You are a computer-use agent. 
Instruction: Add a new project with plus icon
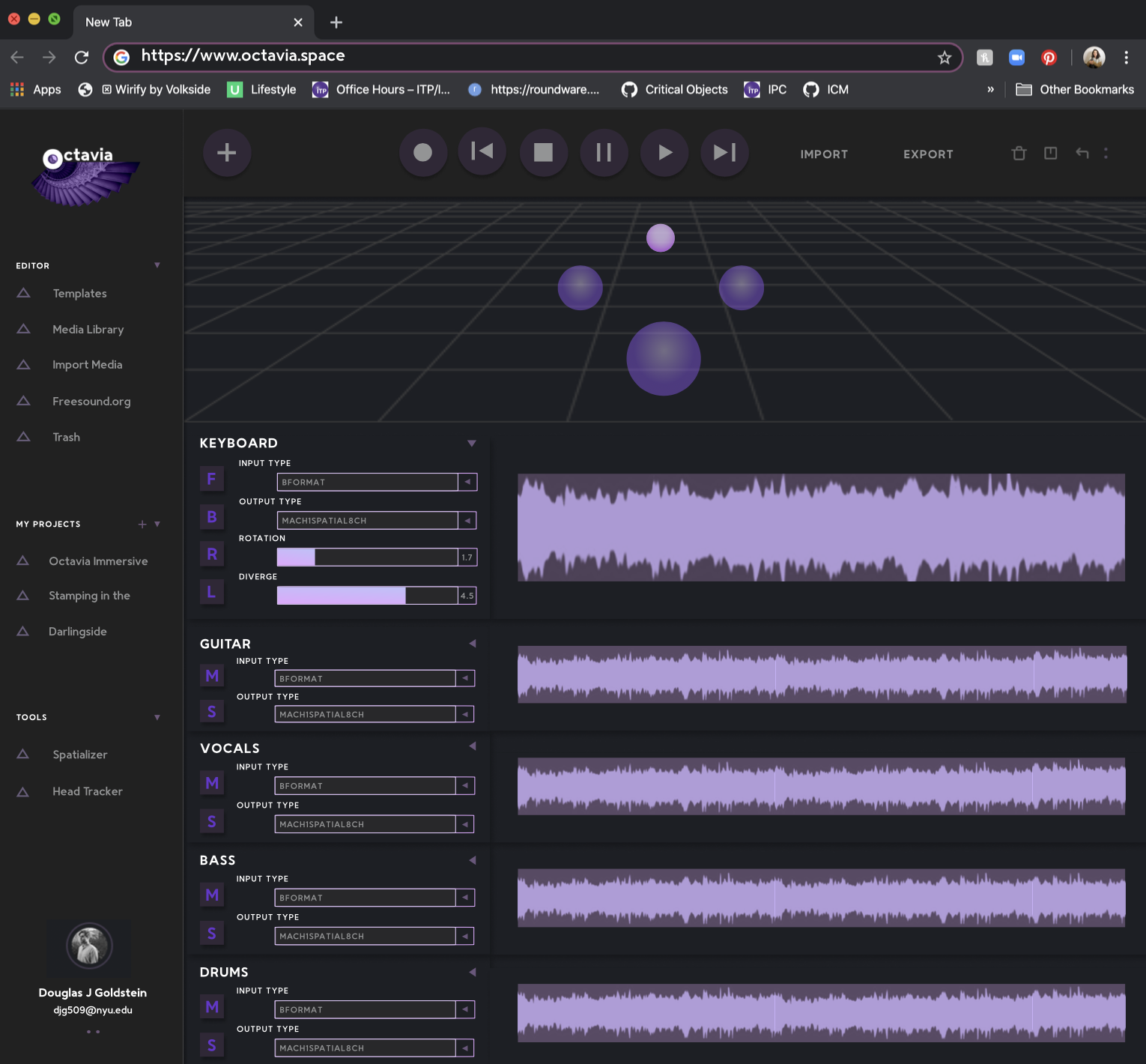(x=142, y=524)
